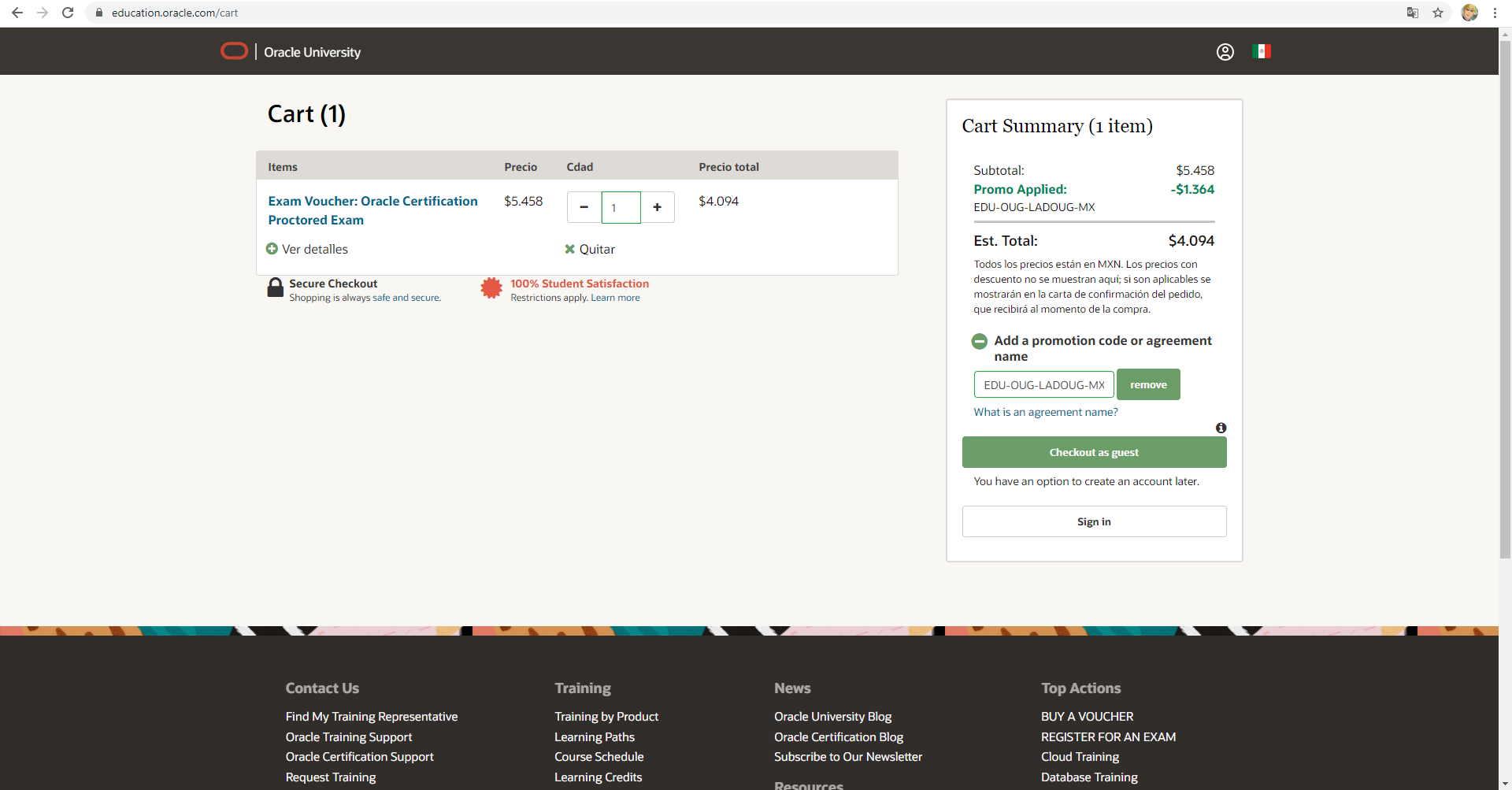Click the info icon above checkout button

point(1221,428)
